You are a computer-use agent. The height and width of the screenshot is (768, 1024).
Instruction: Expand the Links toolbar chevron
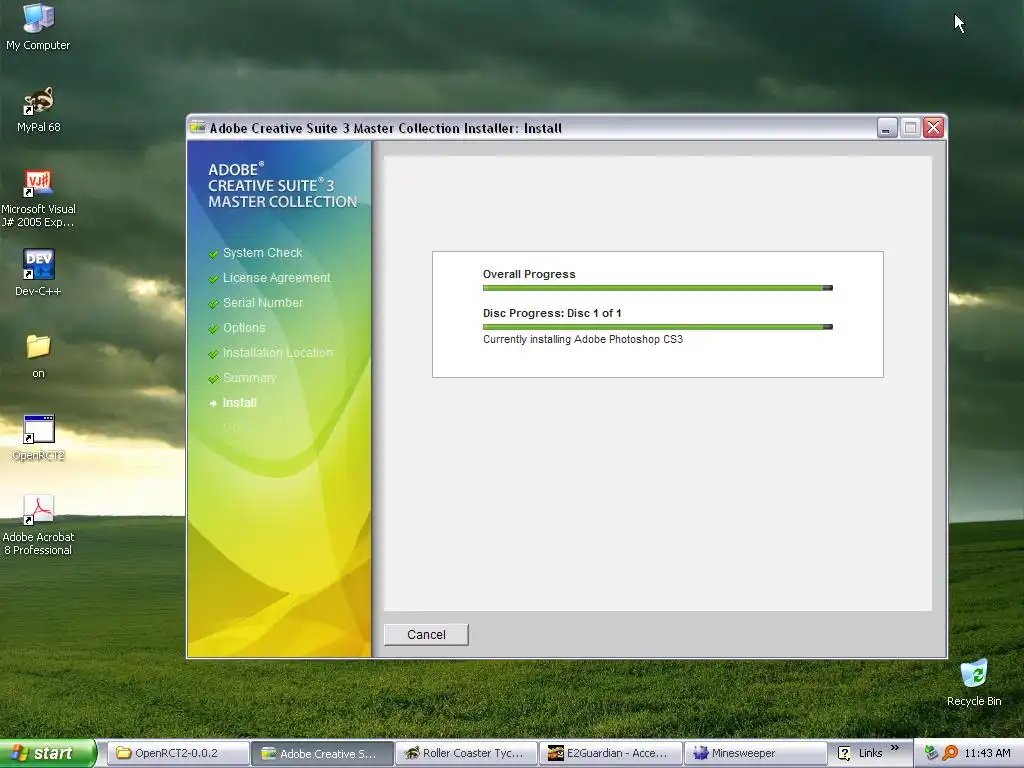click(x=895, y=748)
